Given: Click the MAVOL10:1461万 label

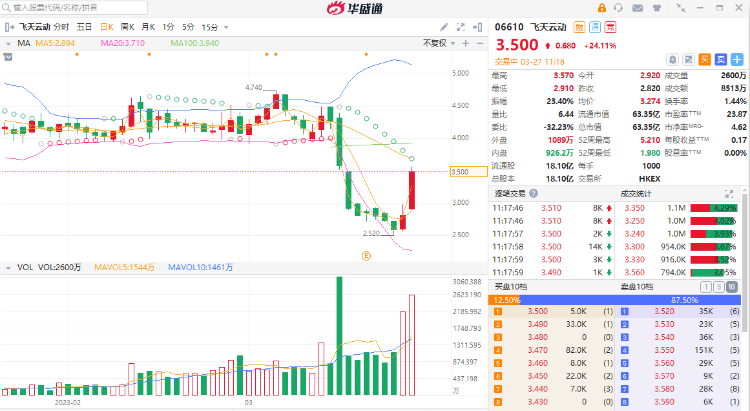Looking at the screenshot, I should pyautogui.click(x=200, y=267).
